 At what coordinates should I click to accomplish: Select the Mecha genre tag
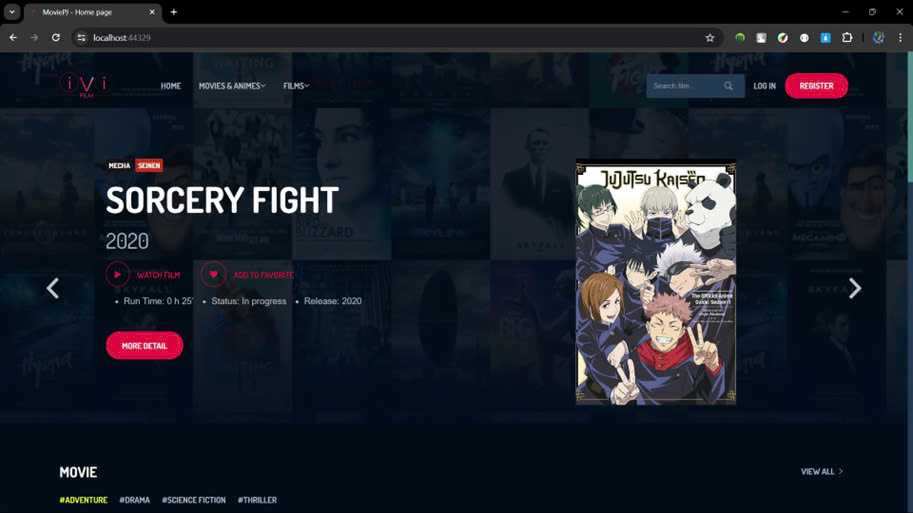pyautogui.click(x=119, y=165)
